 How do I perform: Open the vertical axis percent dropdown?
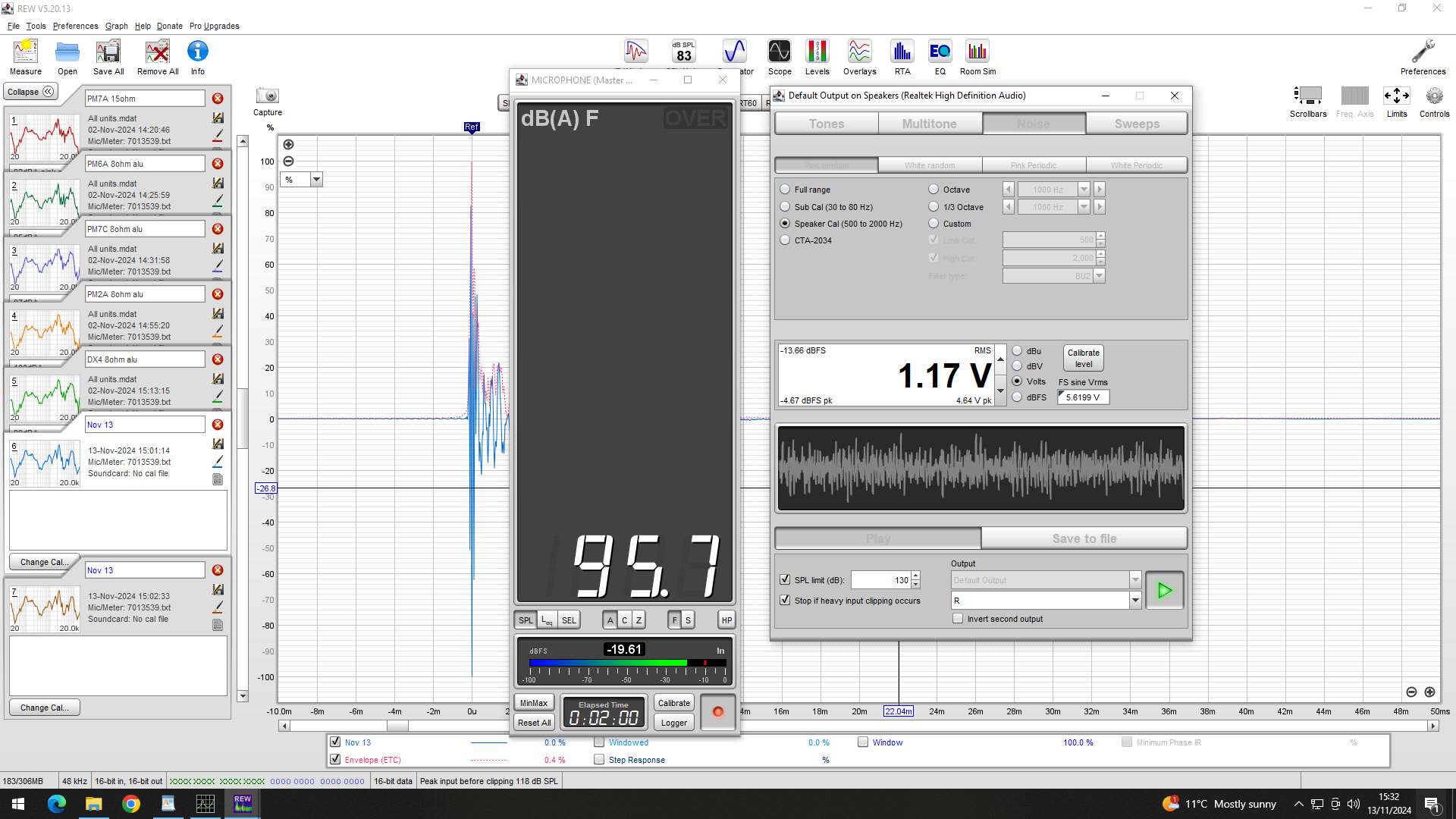point(316,179)
